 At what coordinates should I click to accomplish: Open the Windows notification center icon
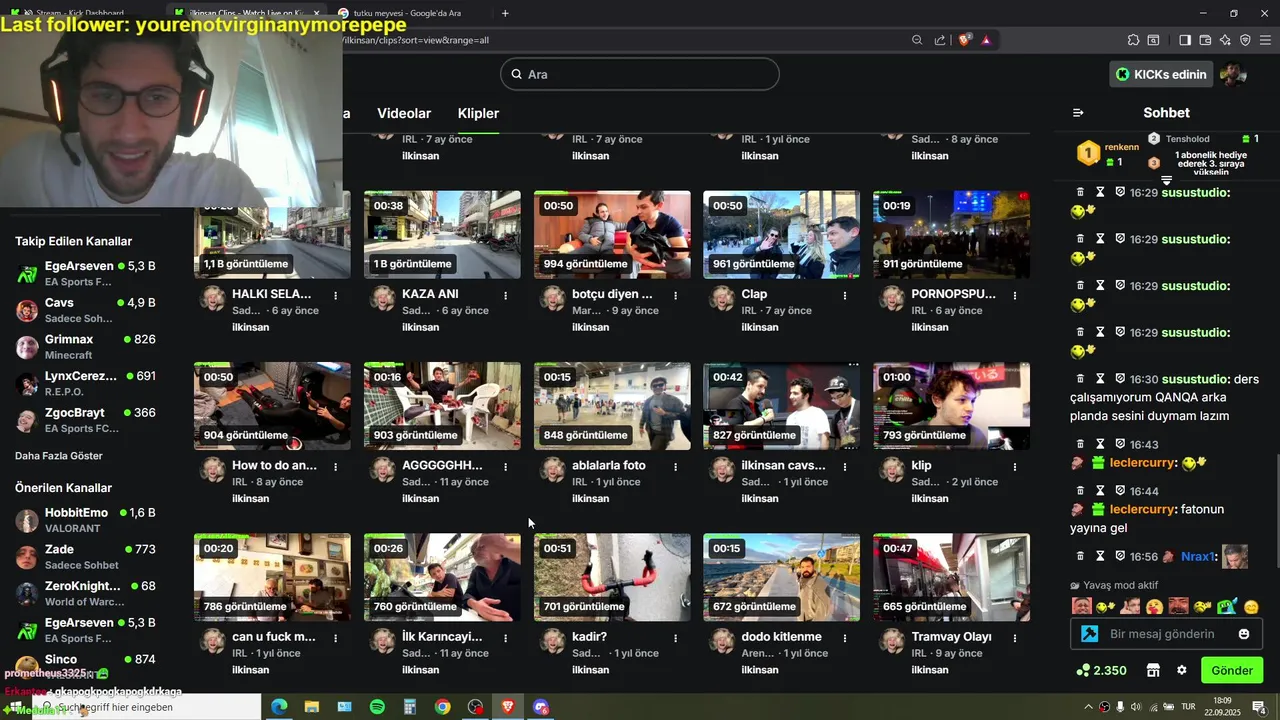(1259, 707)
